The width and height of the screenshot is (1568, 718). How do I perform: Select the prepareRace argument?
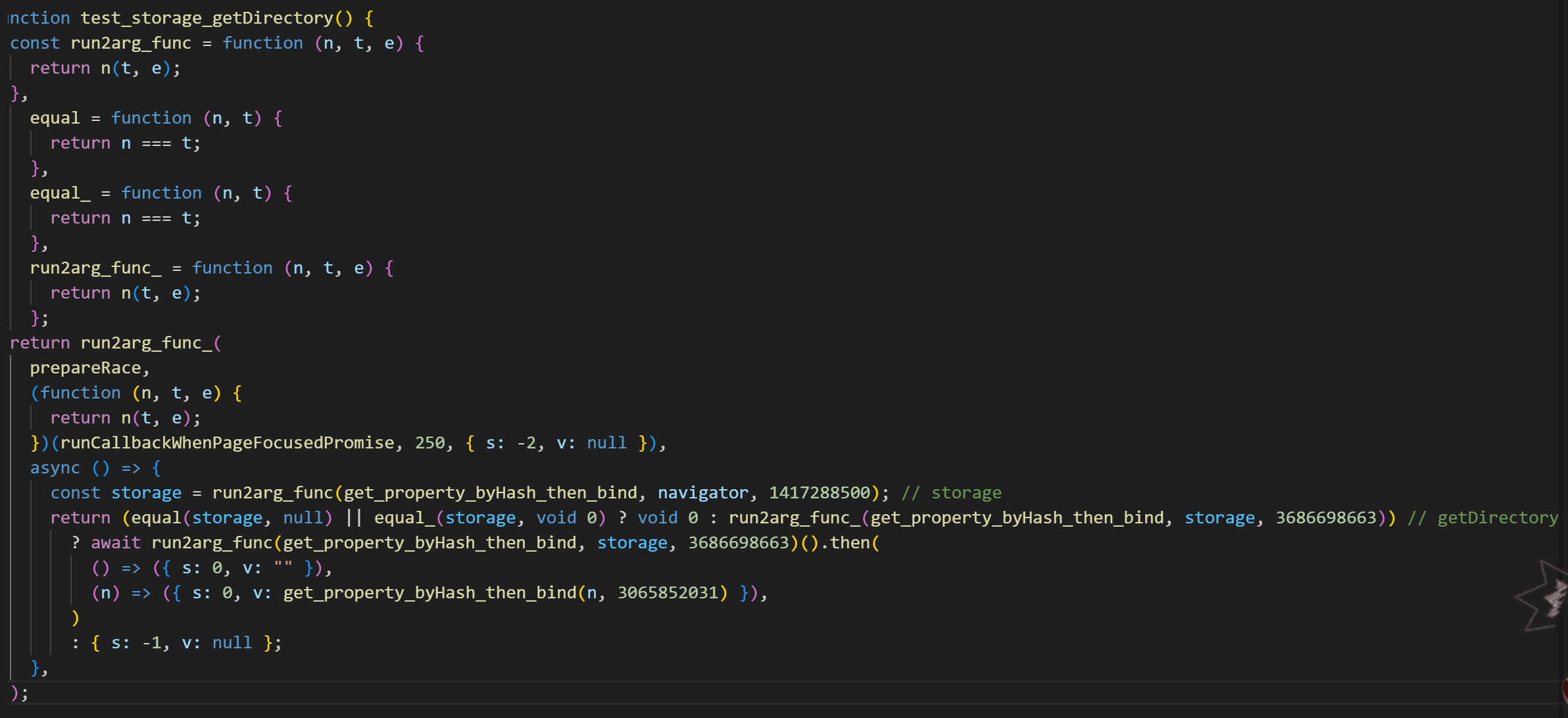click(86, 368)
